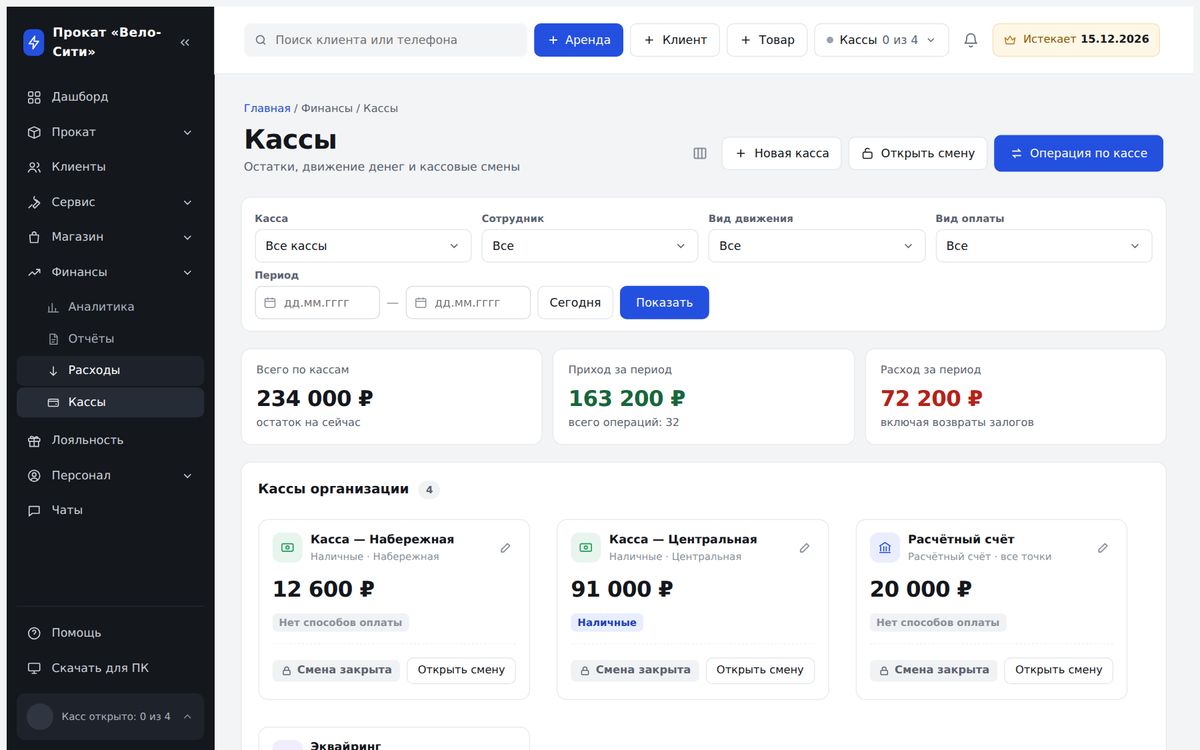
Task: Select Кассы submenu item
Action: click(x=110, y=402)
